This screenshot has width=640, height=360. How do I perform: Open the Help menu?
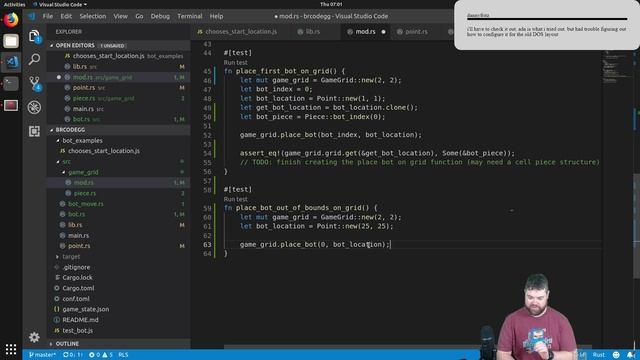tap(216, 16)
